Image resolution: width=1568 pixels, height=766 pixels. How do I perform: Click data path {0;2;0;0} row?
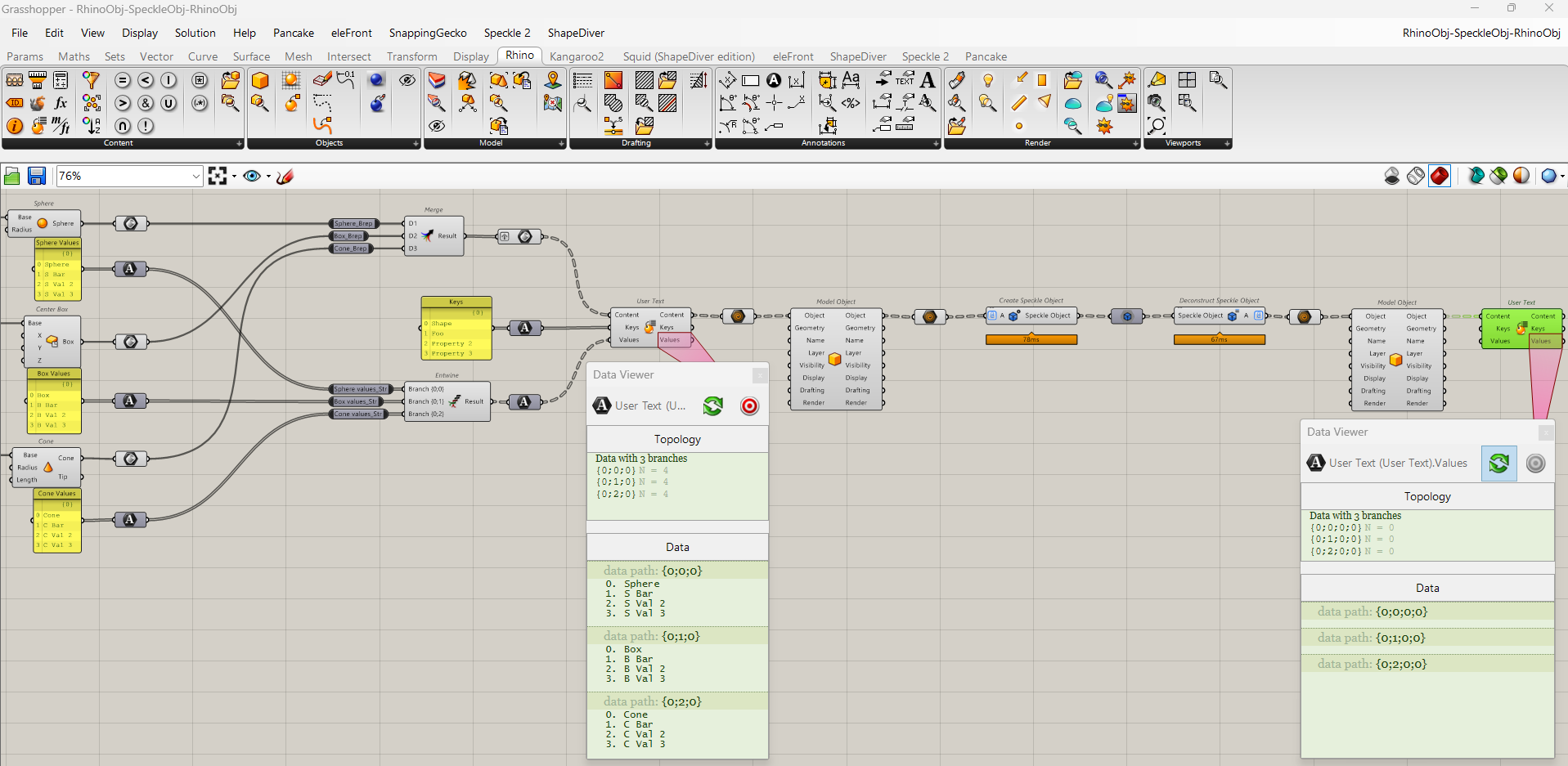tap(1427, 664)
